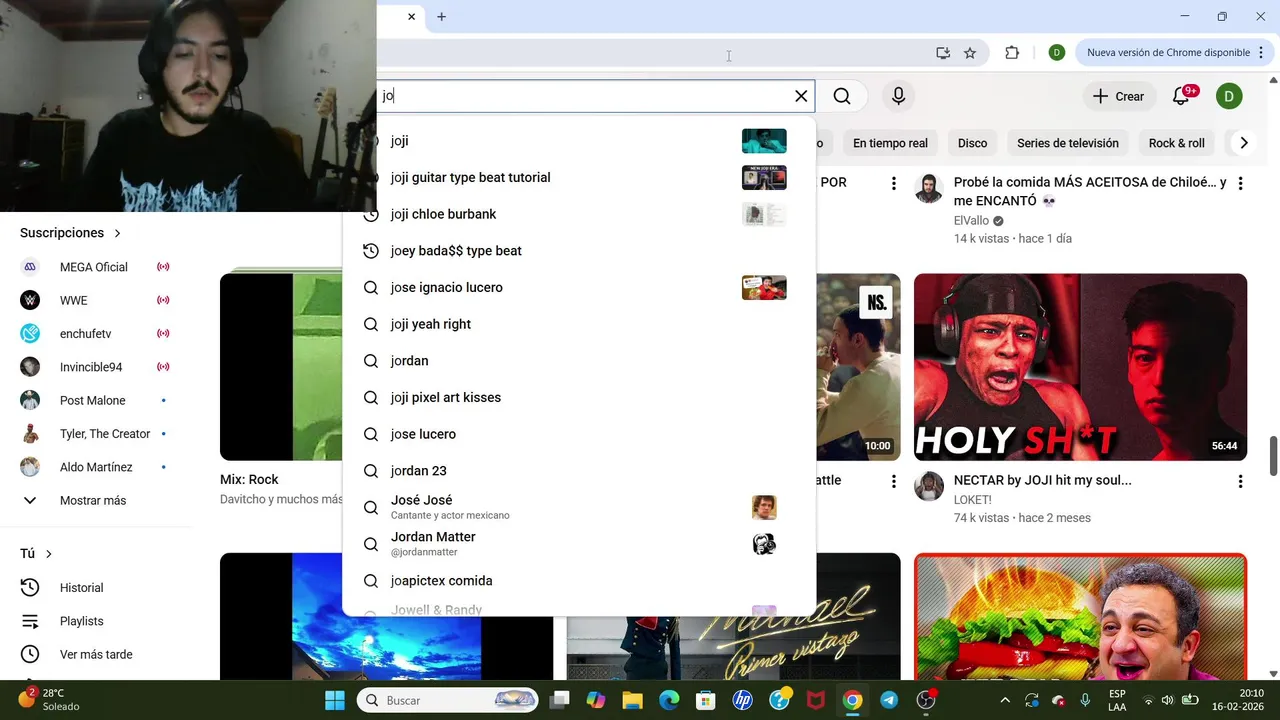Select the 'joji' suggestion
The width and height of the screenshot is (1280, 720).
tap(580, 141)
